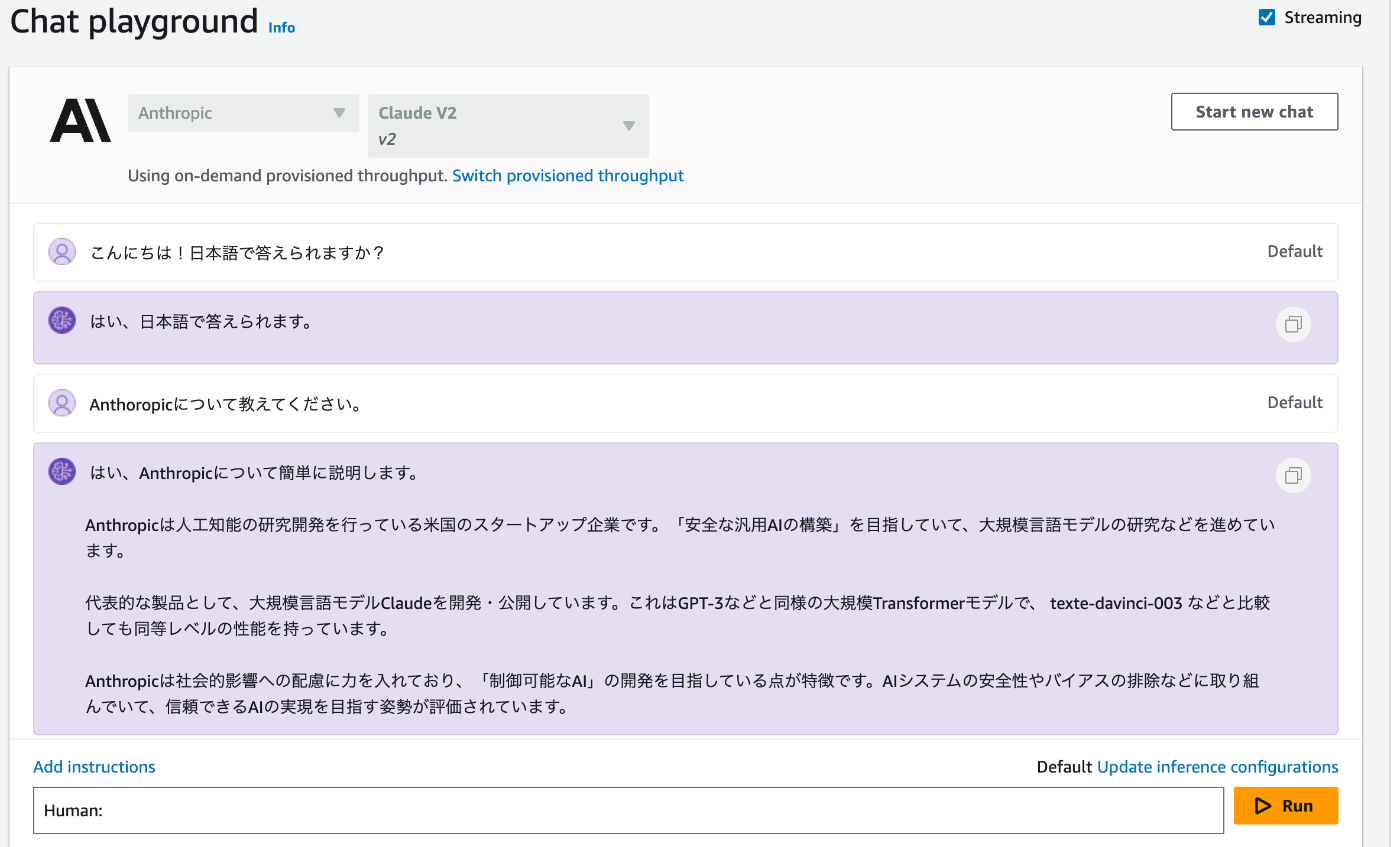The image size is (1400, 847).
Task: Click assistant brain icon beside 'はい、日本語で答えられます'
Action: click(x=62, y=320)
